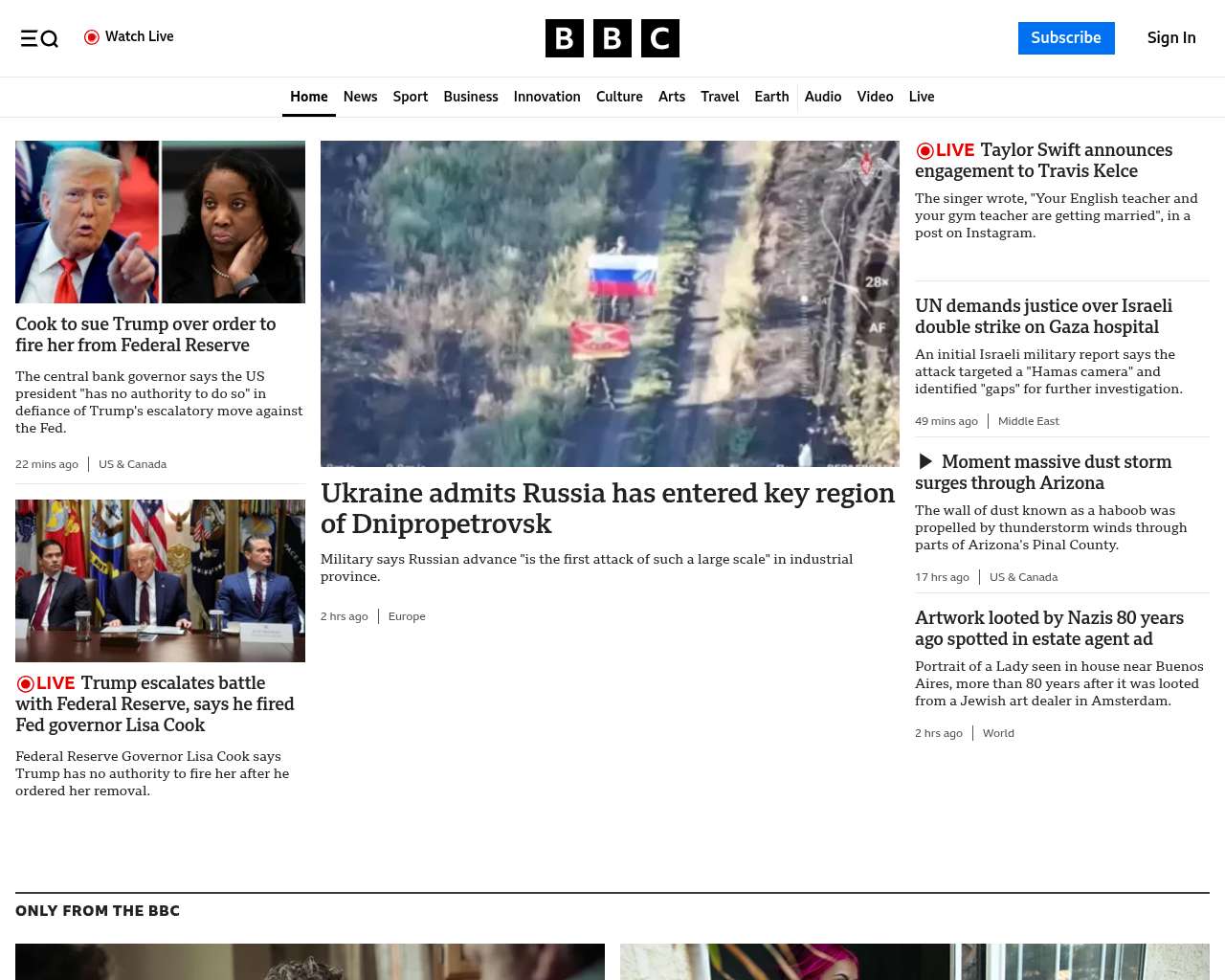Open Video in the navigation bar
This screenshot has width=1225, height=980.
pos(875,97)
